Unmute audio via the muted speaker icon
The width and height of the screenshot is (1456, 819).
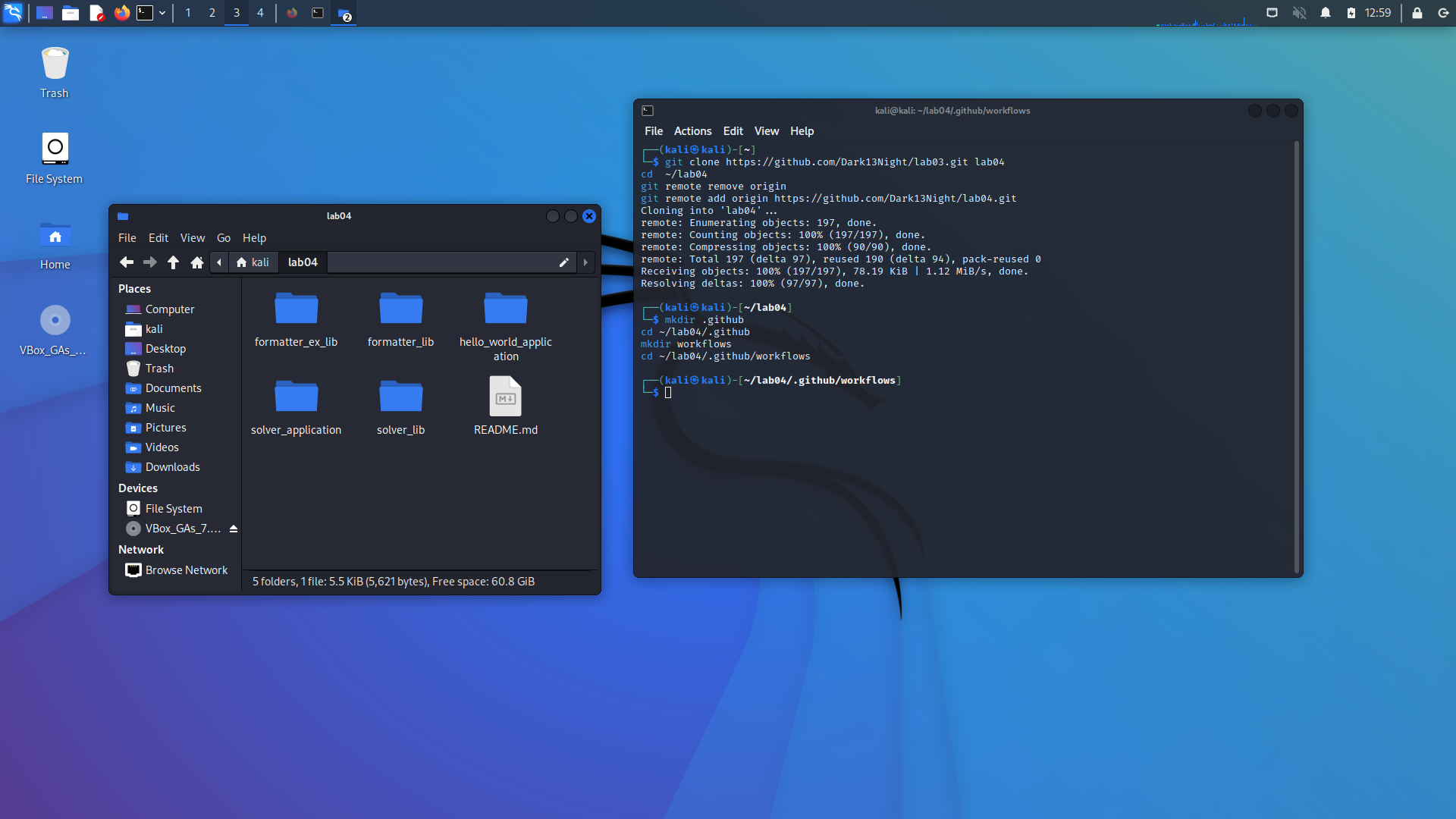click(1300, 13)
